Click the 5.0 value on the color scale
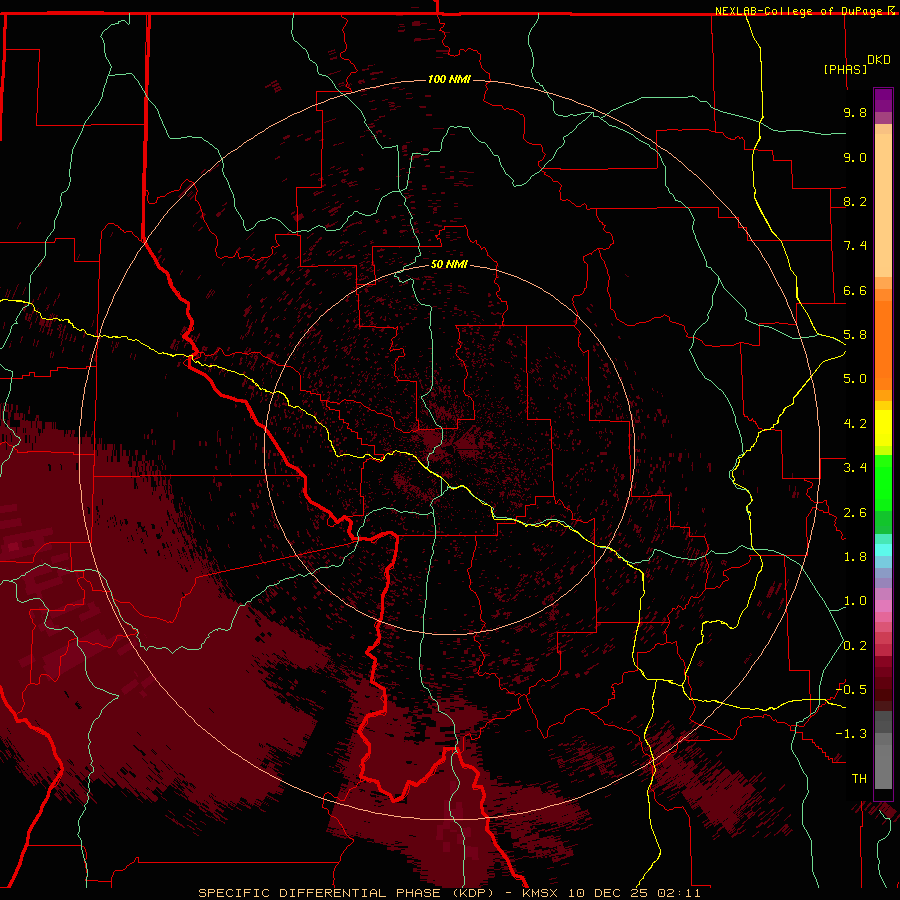900x900 pixels. coord(855,379)
